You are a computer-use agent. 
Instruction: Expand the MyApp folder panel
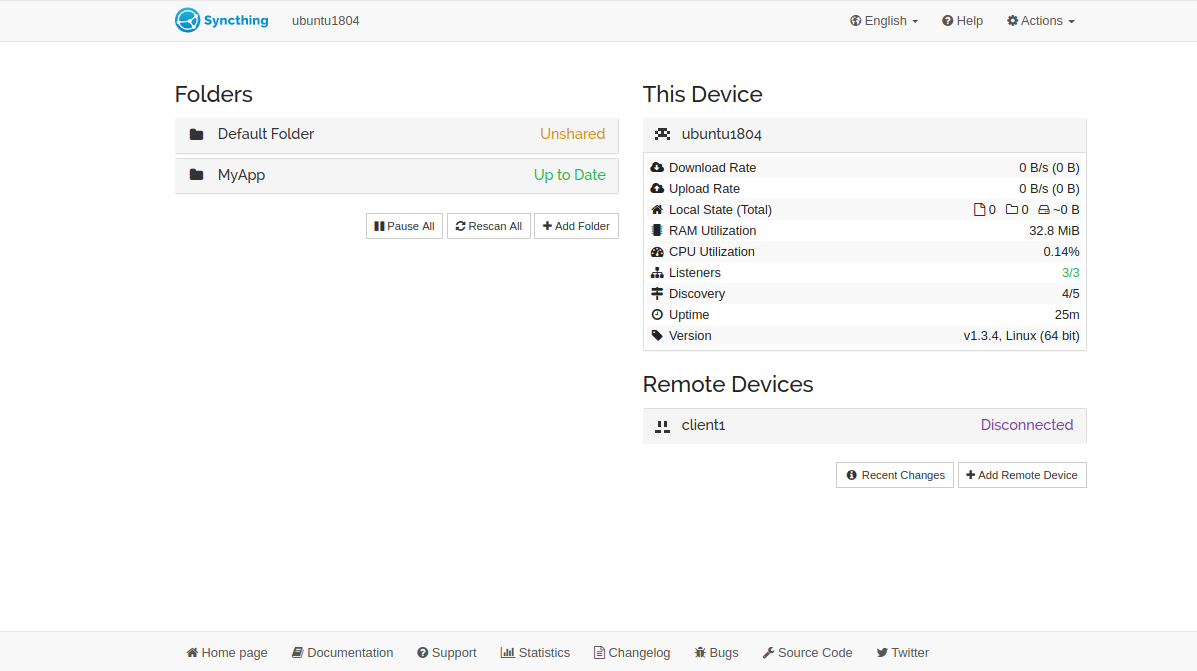[397, 176]
